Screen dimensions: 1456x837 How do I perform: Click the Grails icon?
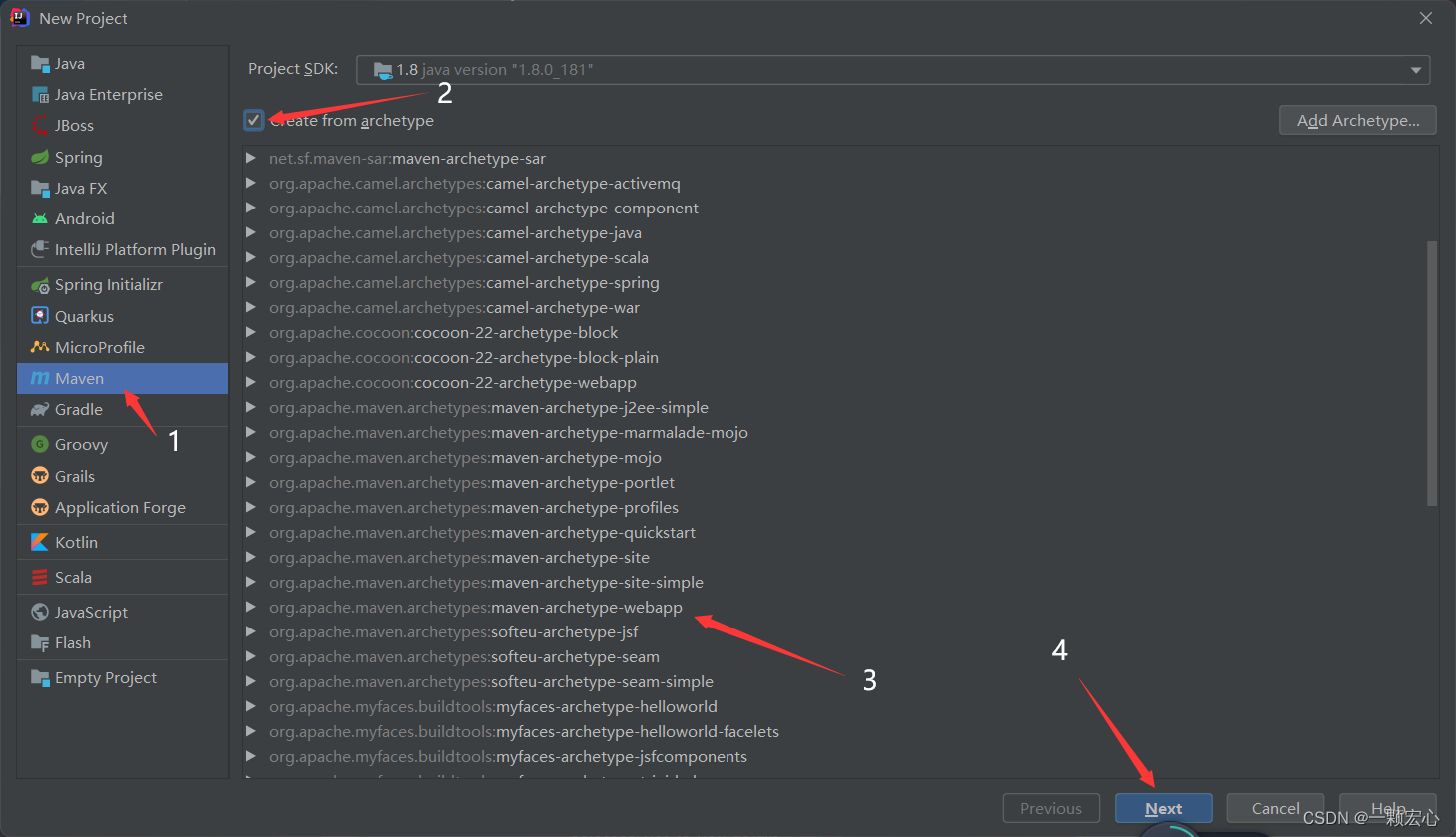click(40, 476)
